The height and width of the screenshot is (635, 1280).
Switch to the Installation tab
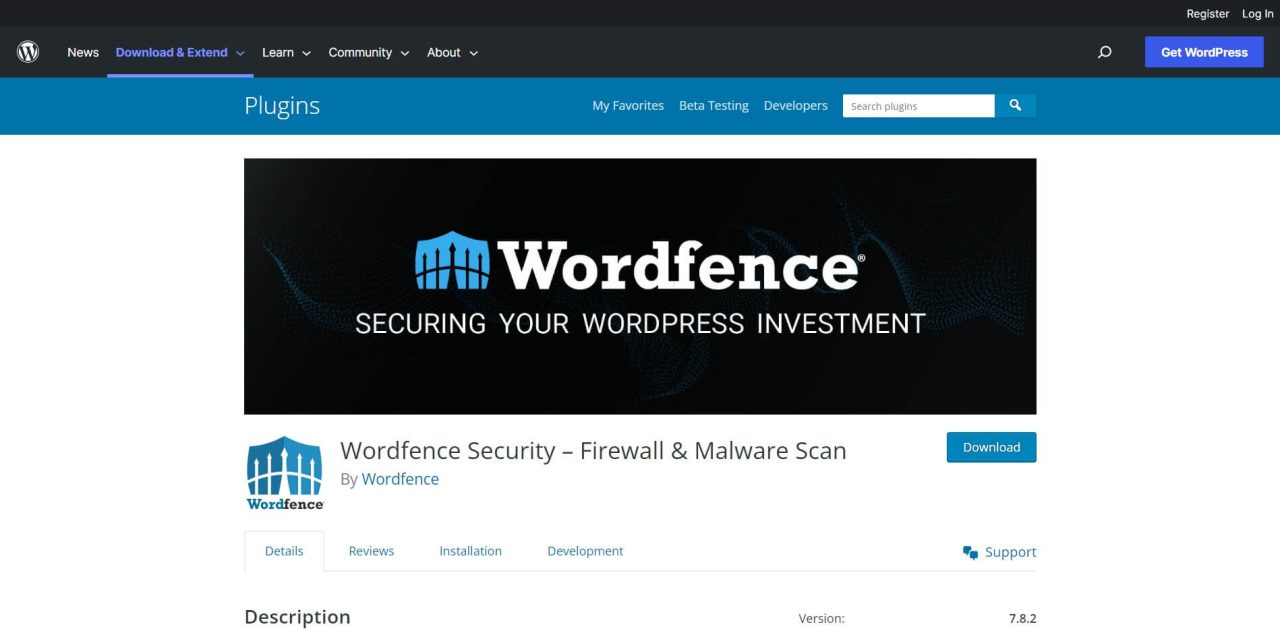pyautogui.click(x=470, y=551)
